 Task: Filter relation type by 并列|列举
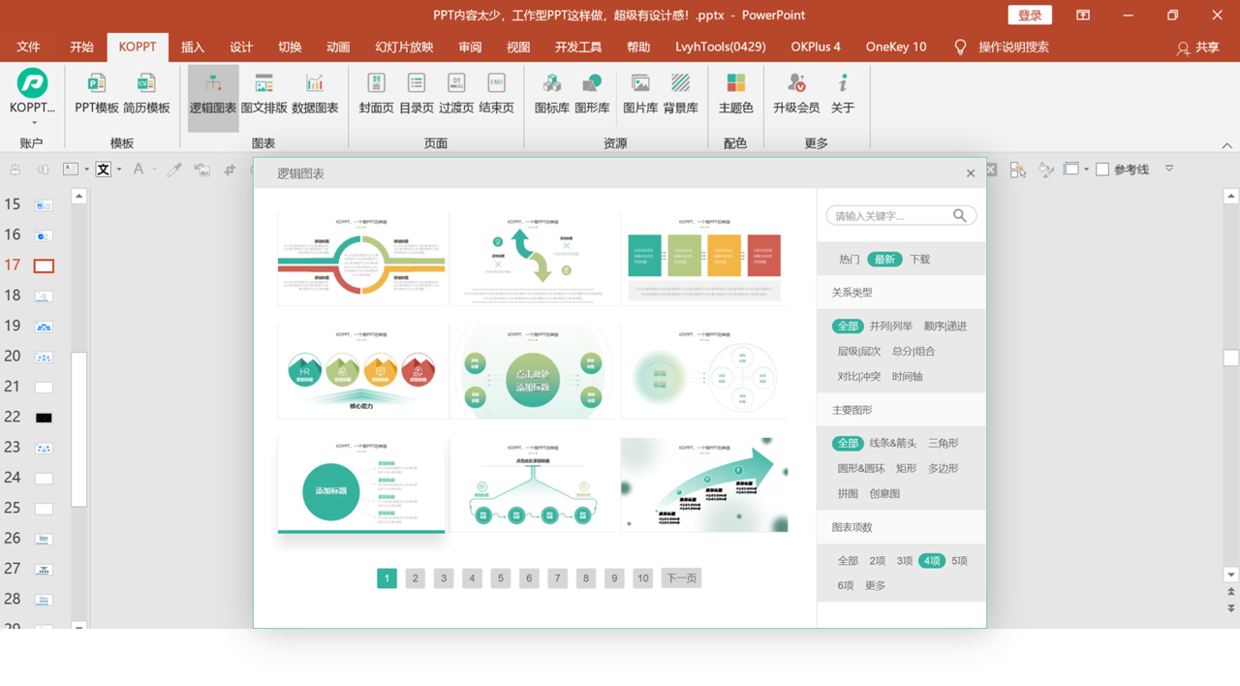point(890,326)
